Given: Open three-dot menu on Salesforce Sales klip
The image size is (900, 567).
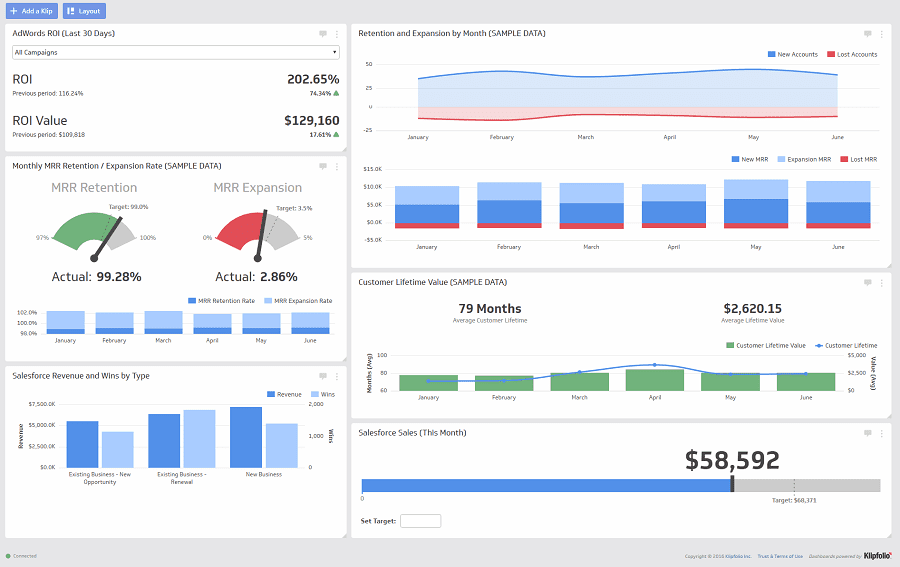Looking at the screenshot, I should (x=881, y=434).
